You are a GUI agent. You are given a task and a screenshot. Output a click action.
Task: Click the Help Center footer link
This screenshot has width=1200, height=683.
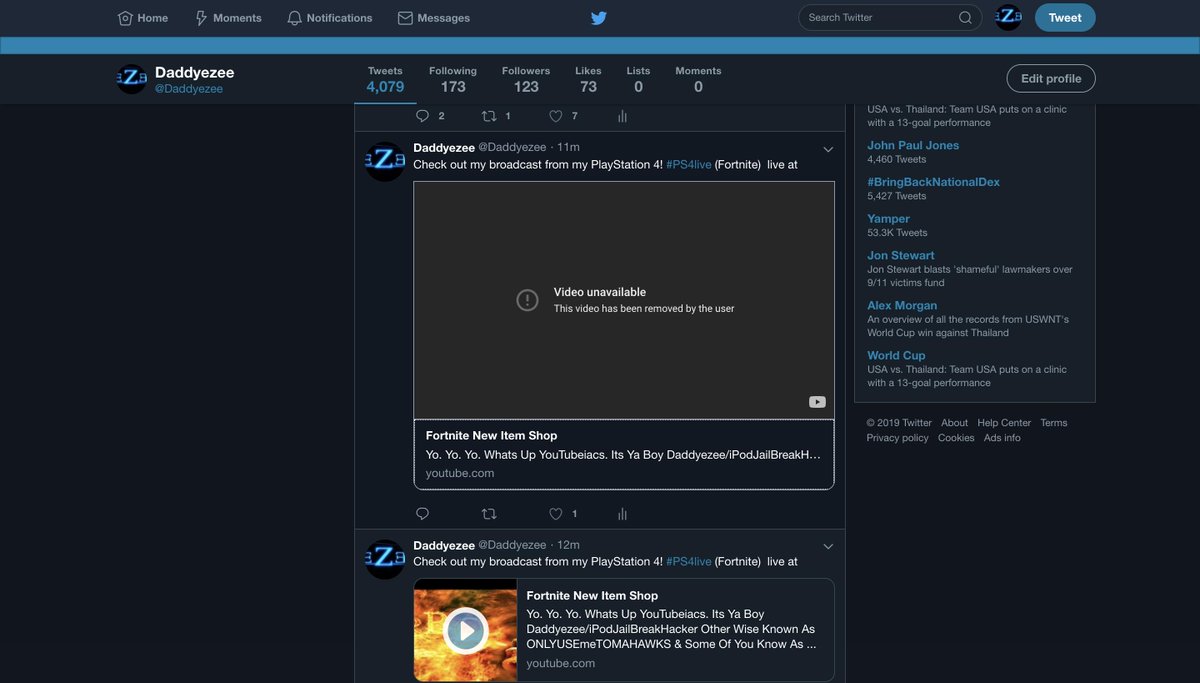point(1004,423)
